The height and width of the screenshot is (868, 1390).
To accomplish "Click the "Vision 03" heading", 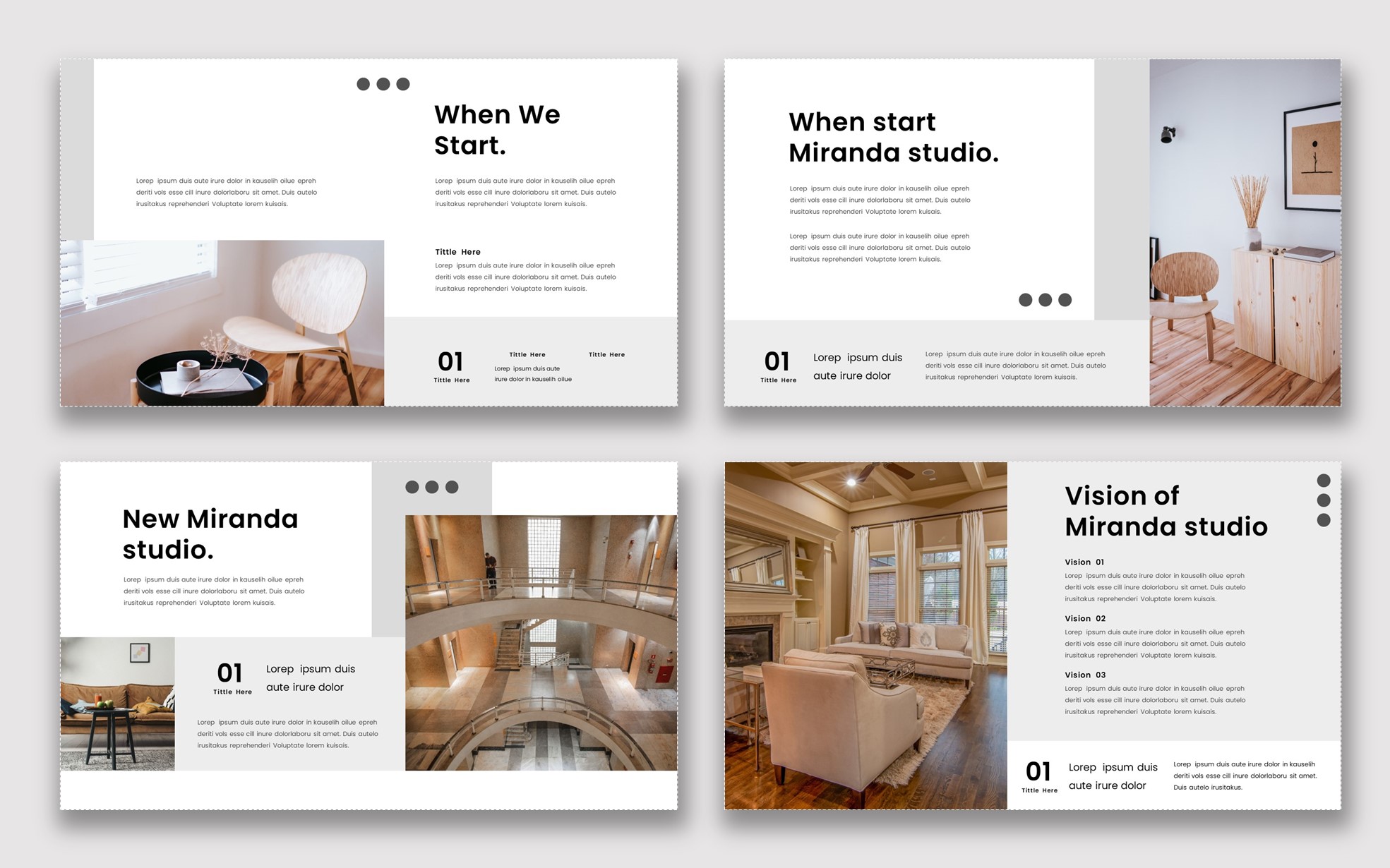I will pyautogui.click(x=1084, y=675).
